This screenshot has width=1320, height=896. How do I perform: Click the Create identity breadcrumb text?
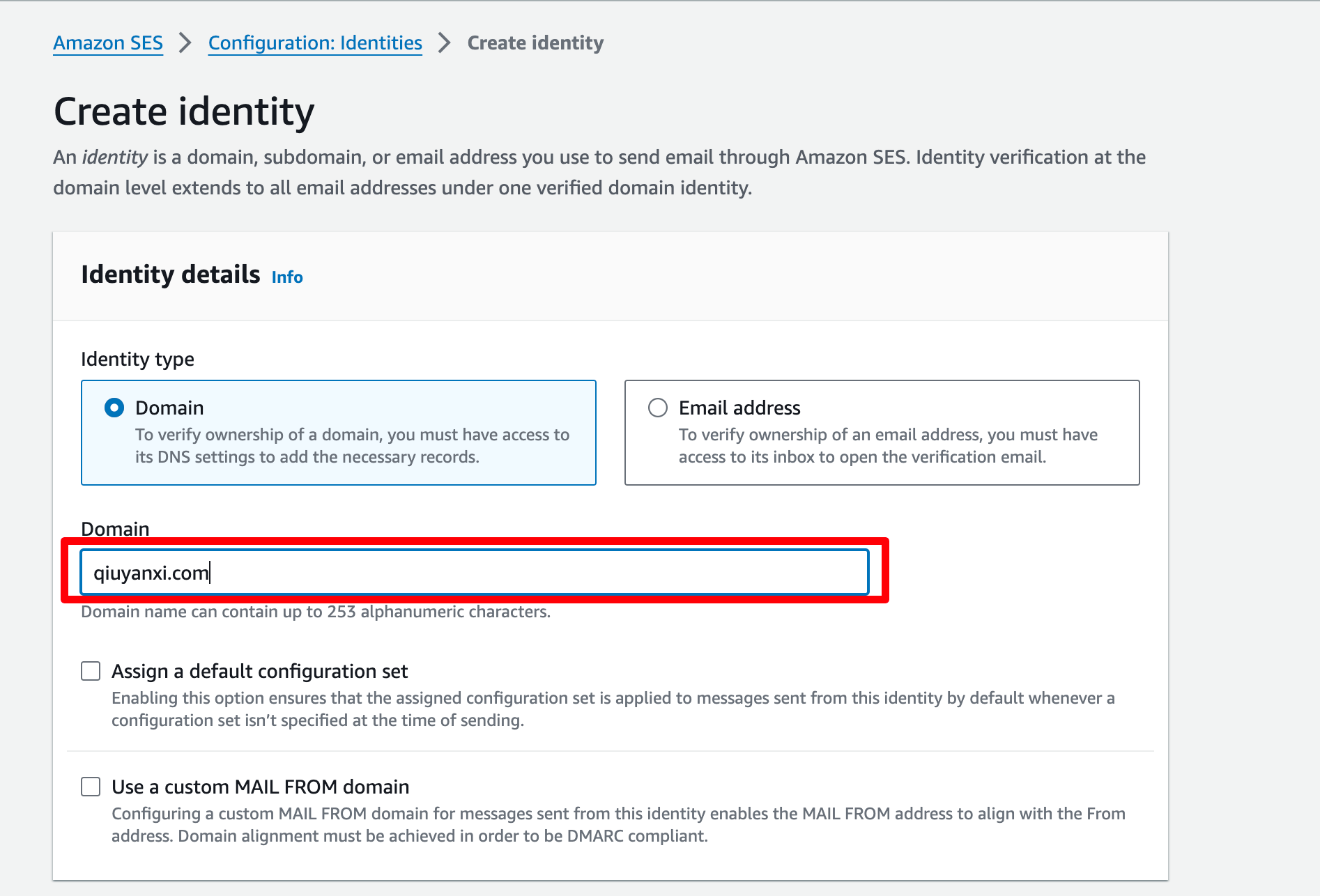point(535,43)
